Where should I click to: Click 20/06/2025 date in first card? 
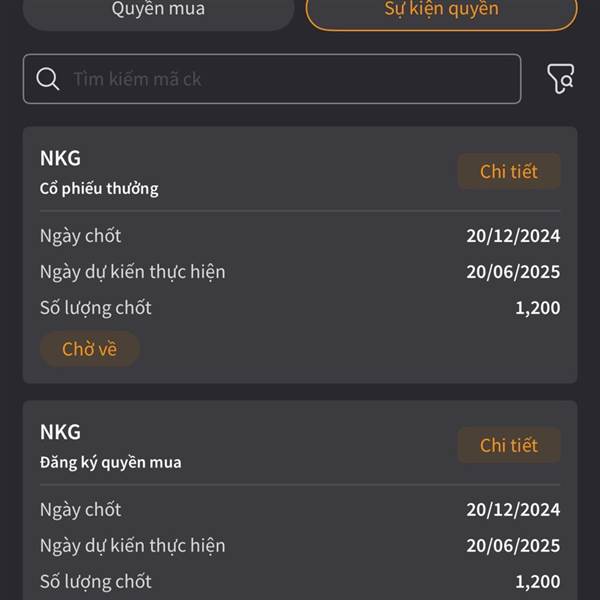coord(513,272)
